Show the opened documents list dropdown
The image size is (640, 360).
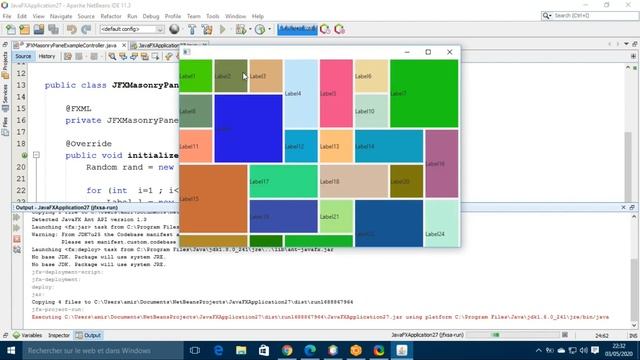626,44
